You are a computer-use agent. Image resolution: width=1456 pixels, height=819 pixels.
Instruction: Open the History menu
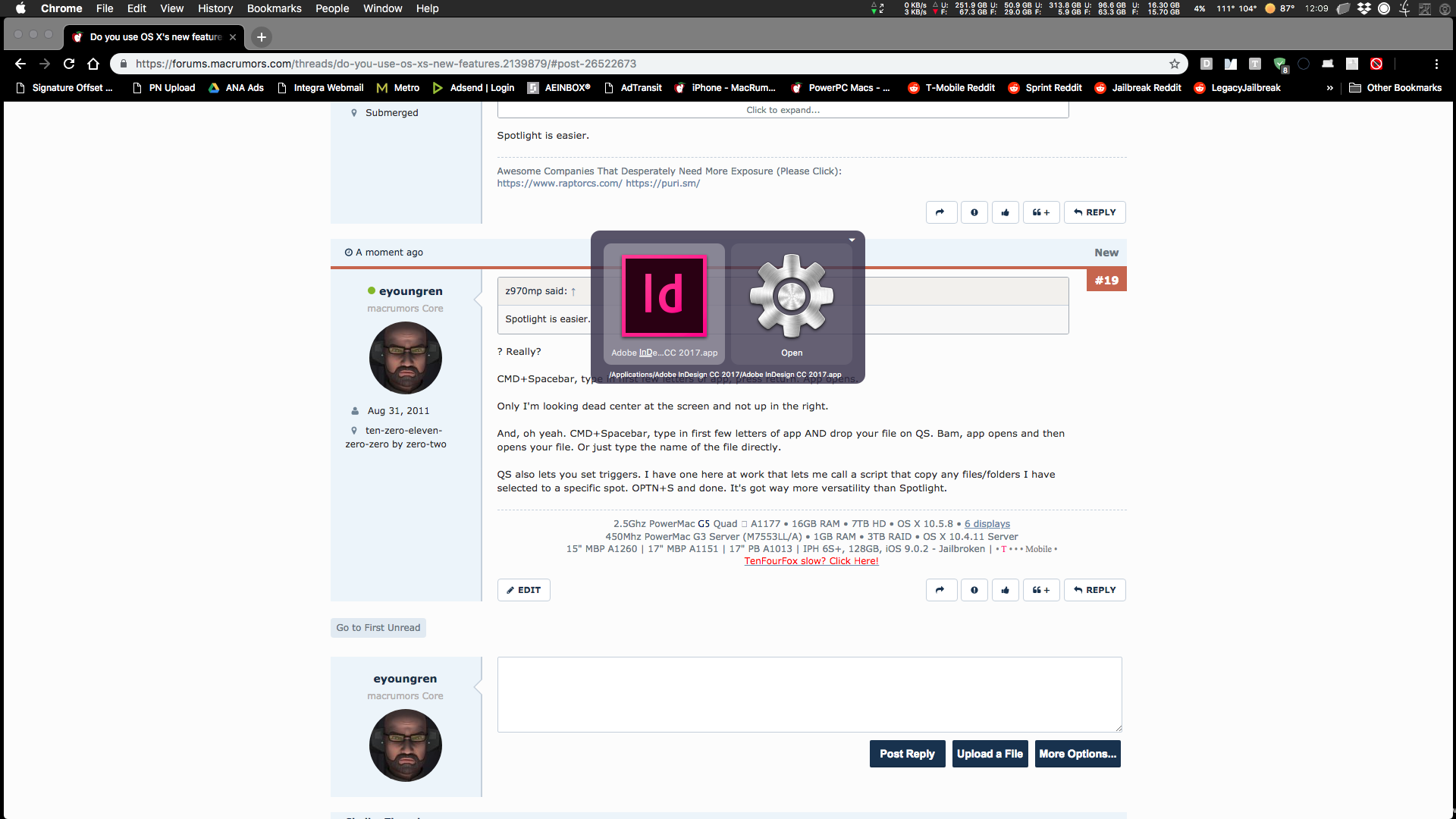click(x=215, y=8)
